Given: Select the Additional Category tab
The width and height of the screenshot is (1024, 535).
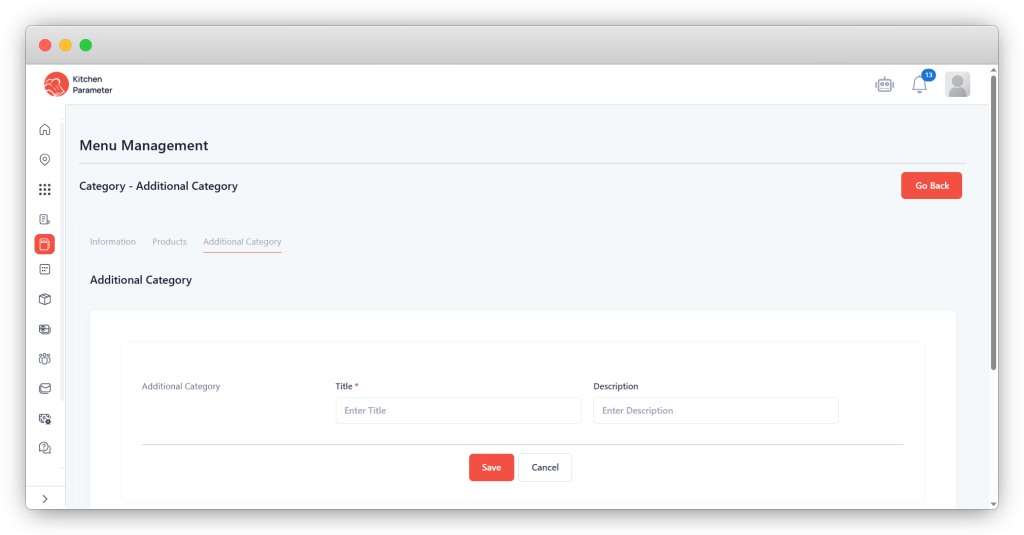Looking at the screenshot, I should [x=242, y=242].
